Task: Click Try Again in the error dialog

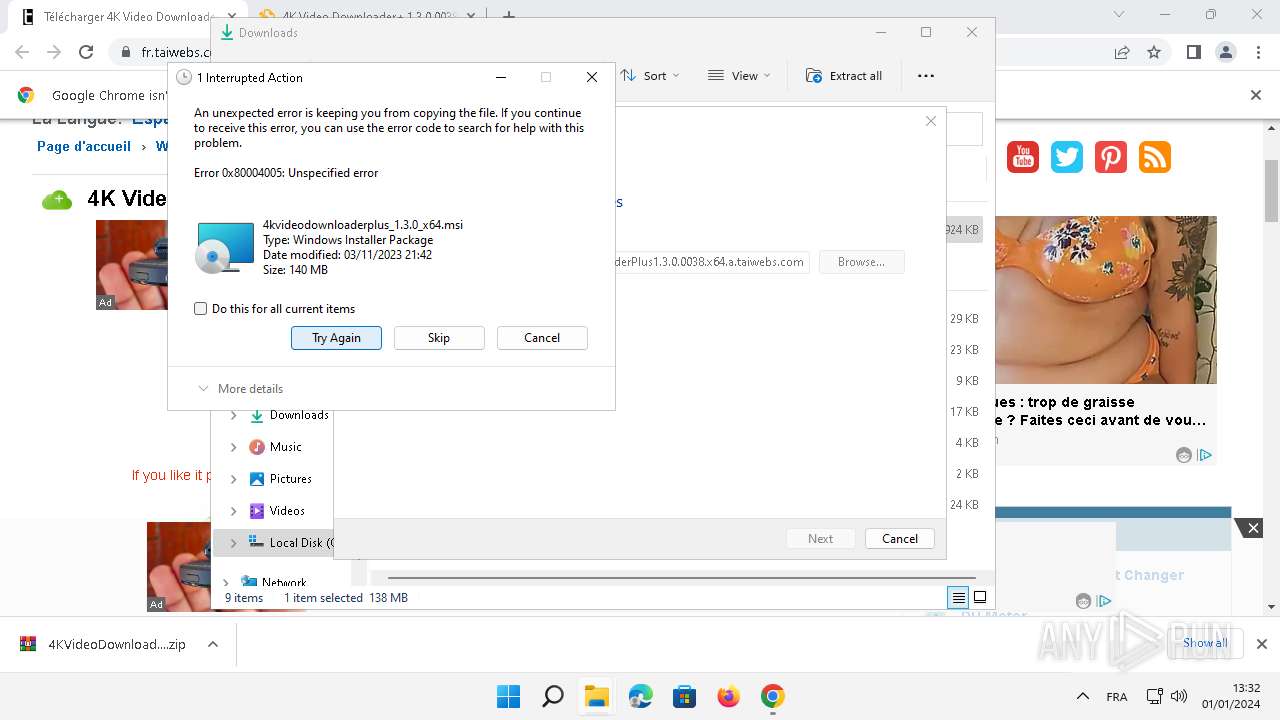Action: click(336, 338)
